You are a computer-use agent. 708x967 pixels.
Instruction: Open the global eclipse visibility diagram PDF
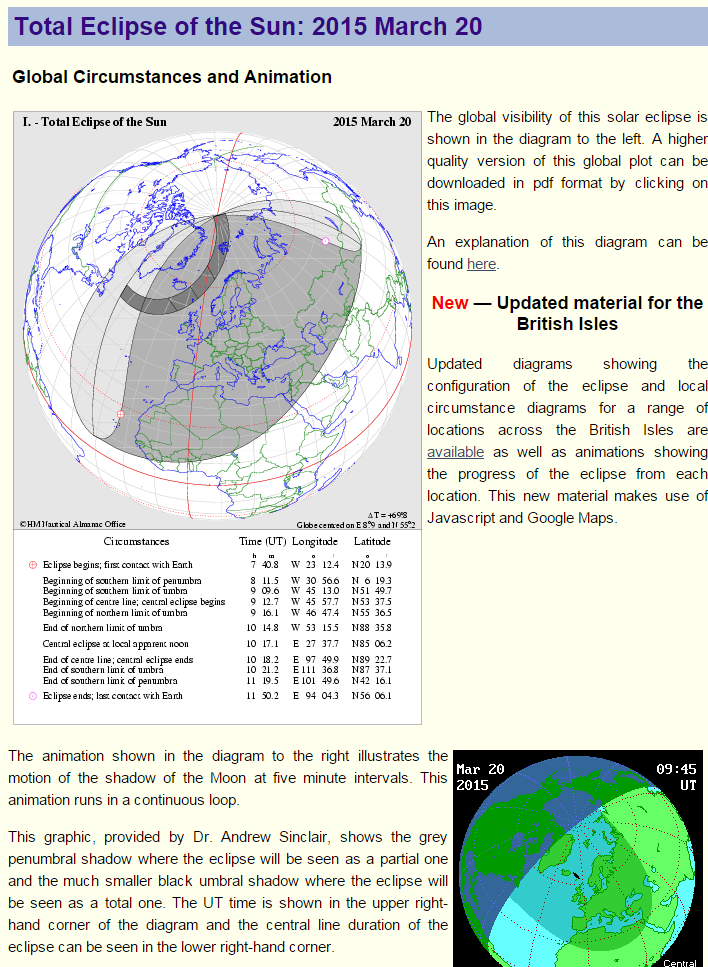(217, 418)
